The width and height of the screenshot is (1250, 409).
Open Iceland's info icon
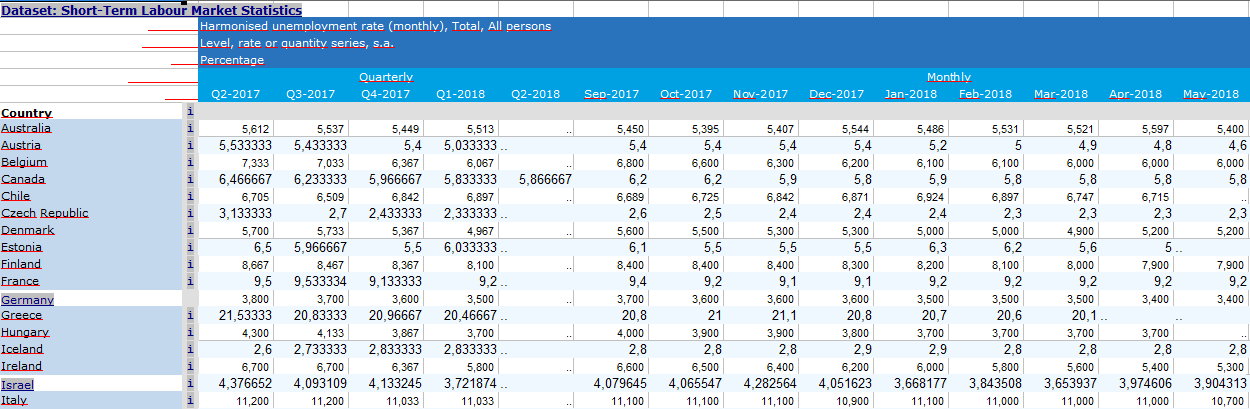[x=190, y=349]
